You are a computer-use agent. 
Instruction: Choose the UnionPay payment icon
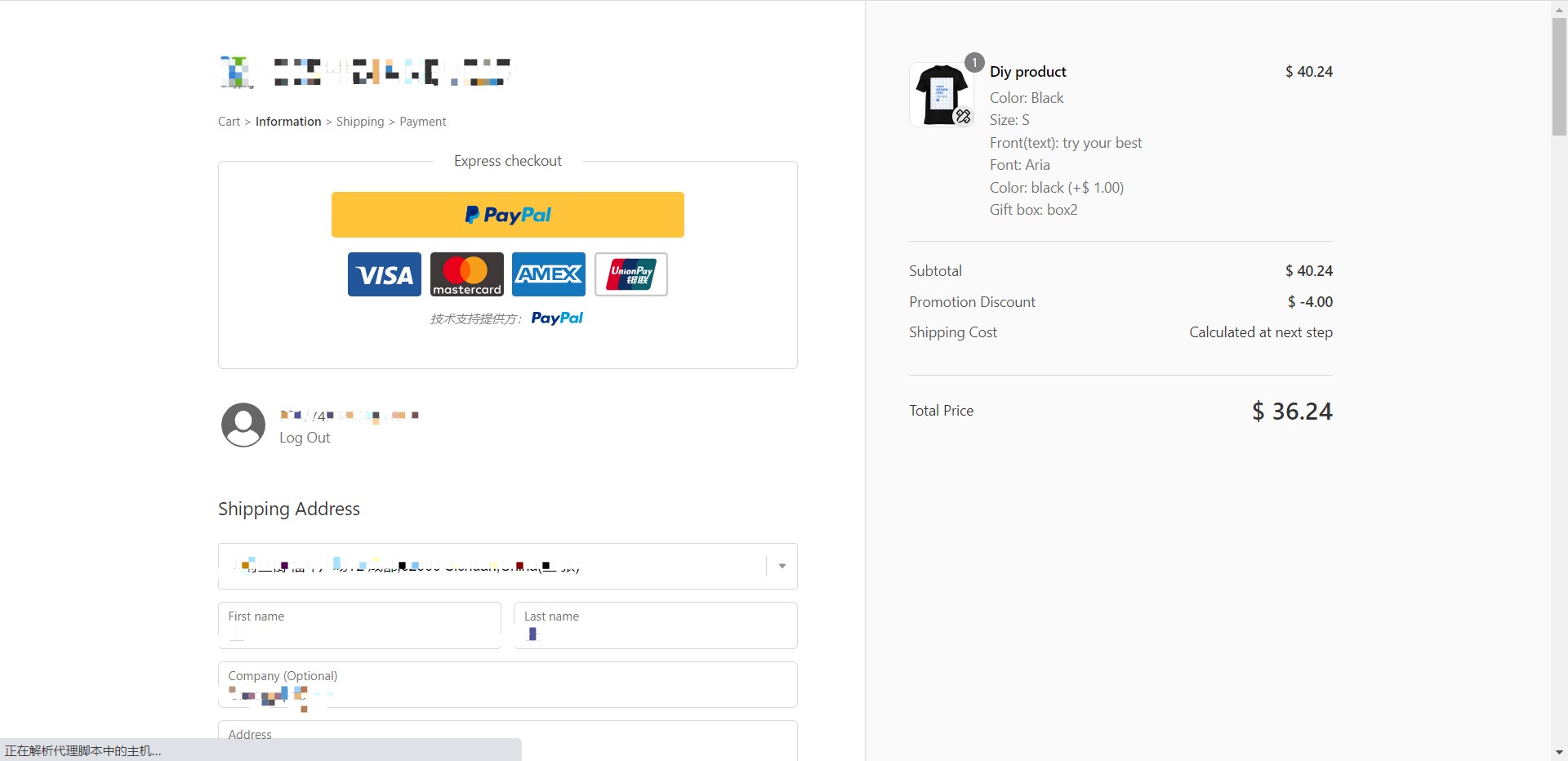tap(631, 274)
